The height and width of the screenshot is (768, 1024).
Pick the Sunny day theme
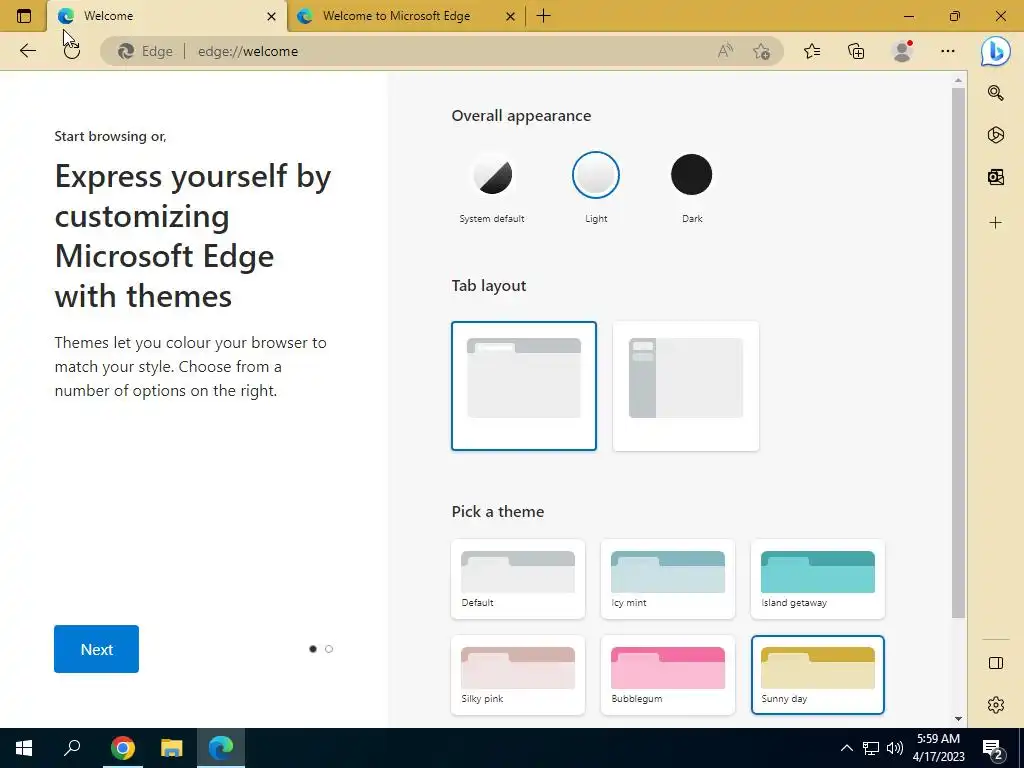click(x=818, y=675)
